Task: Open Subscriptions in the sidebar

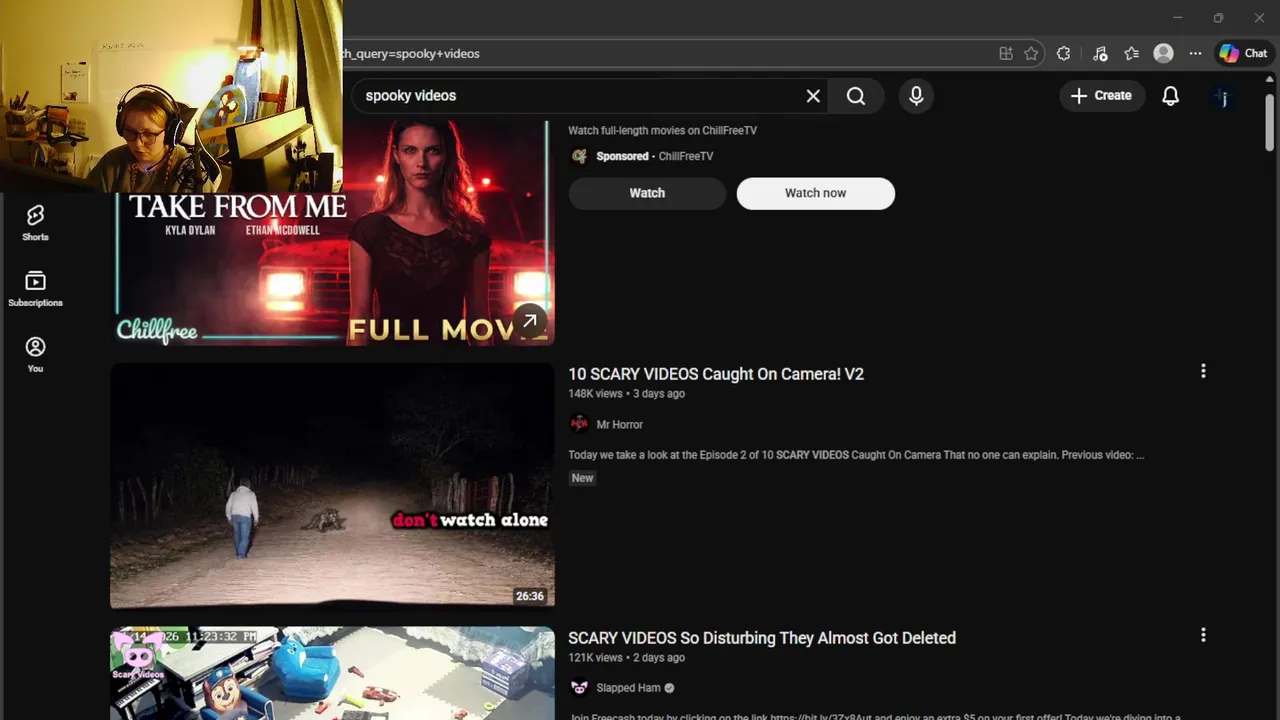Action: click(35, 289)
